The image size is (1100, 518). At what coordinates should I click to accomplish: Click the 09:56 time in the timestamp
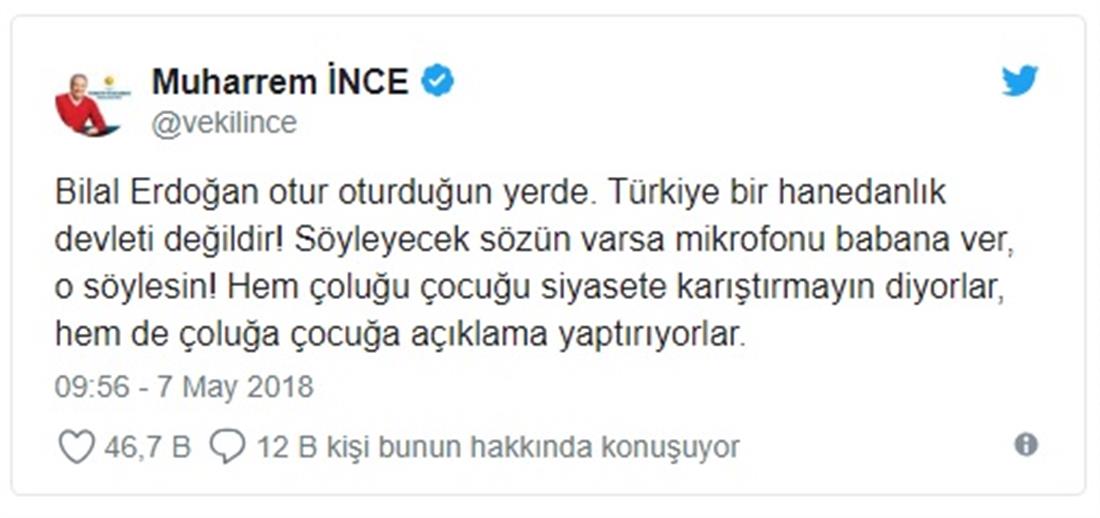tap(93, 387)
